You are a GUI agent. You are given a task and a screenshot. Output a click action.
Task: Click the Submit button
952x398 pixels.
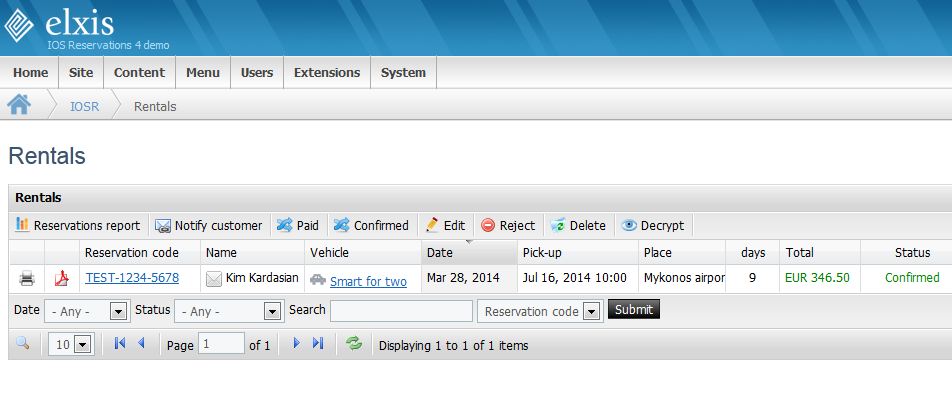[x=633, y=309]
